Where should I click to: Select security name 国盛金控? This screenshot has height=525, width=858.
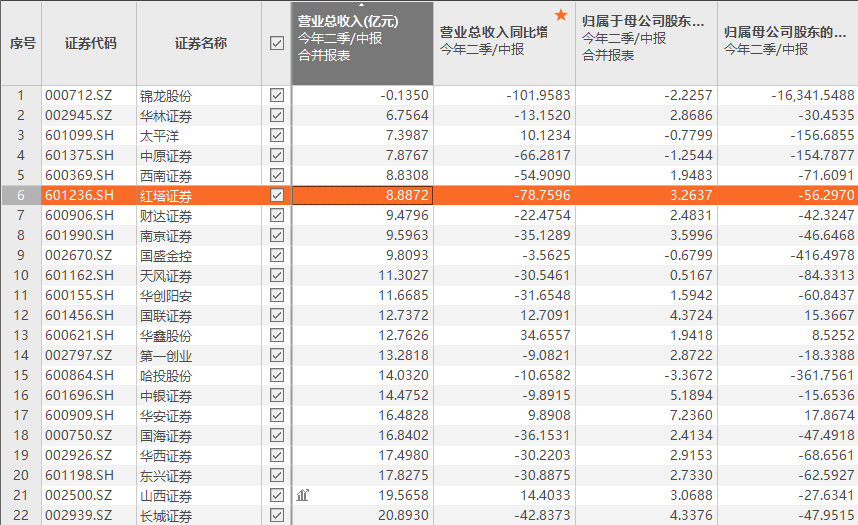point(166,256)
